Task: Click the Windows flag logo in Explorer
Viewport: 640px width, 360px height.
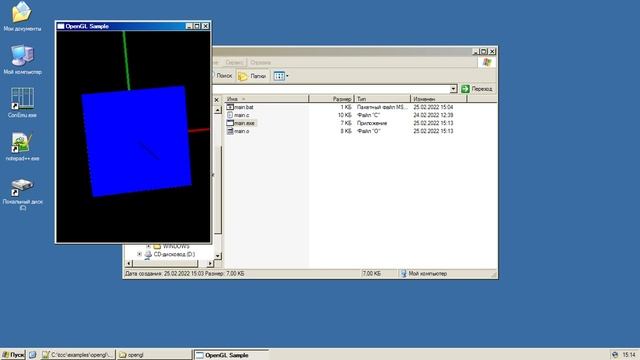Action: [487, 62]
